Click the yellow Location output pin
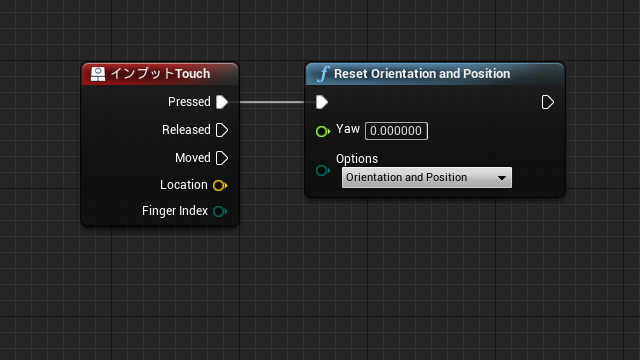 [x=220, y=186]
